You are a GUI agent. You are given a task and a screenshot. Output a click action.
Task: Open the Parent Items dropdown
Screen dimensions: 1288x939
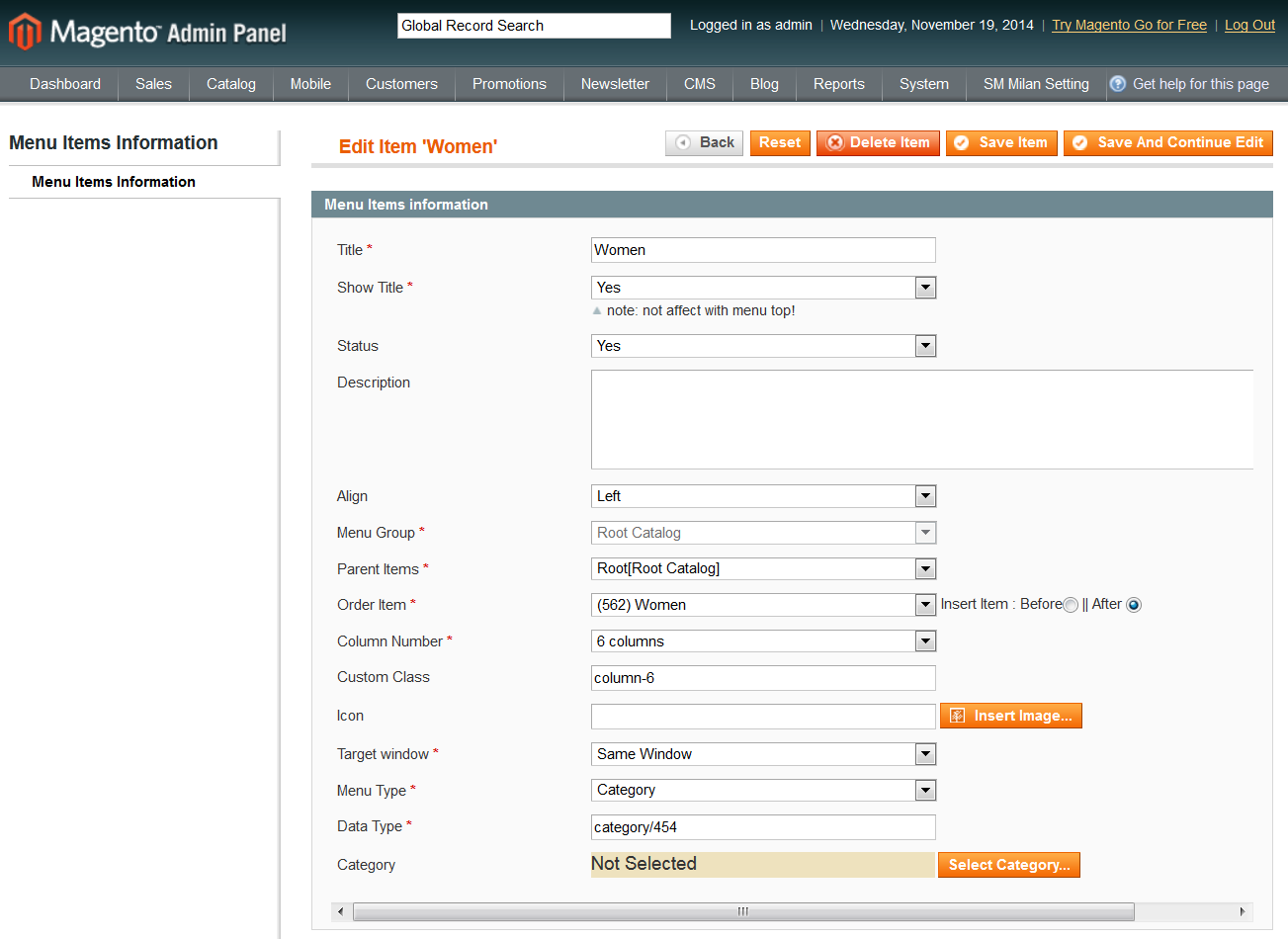click(x=763, y=568)
